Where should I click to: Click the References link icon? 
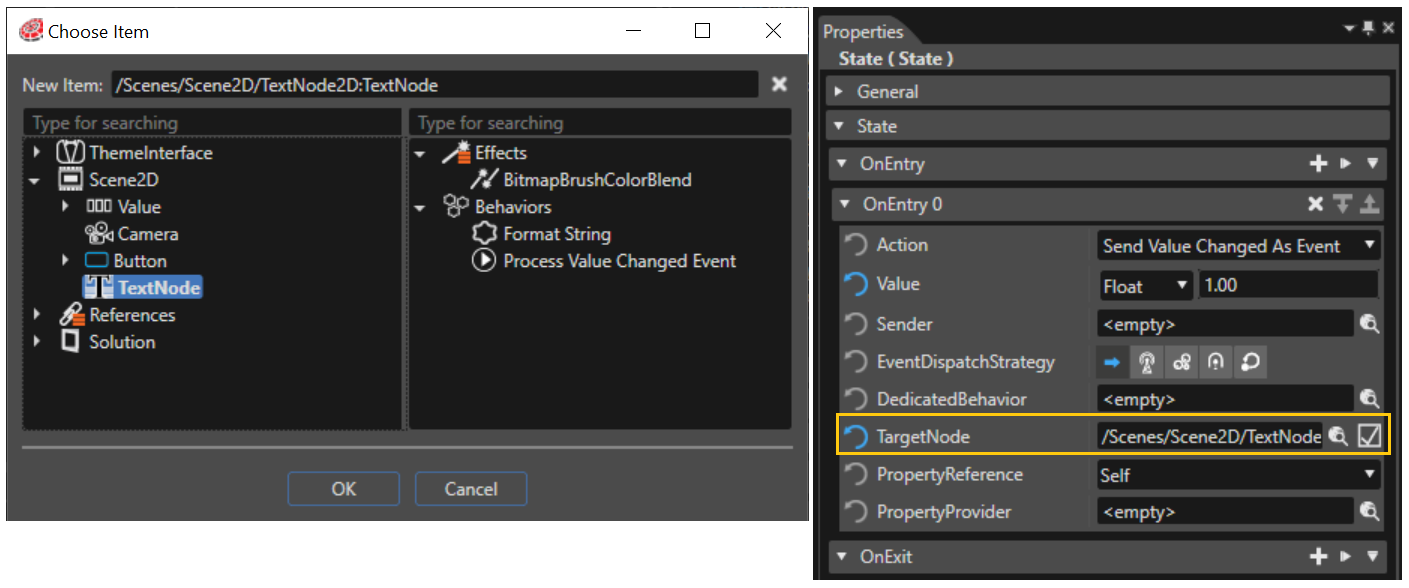71,315
